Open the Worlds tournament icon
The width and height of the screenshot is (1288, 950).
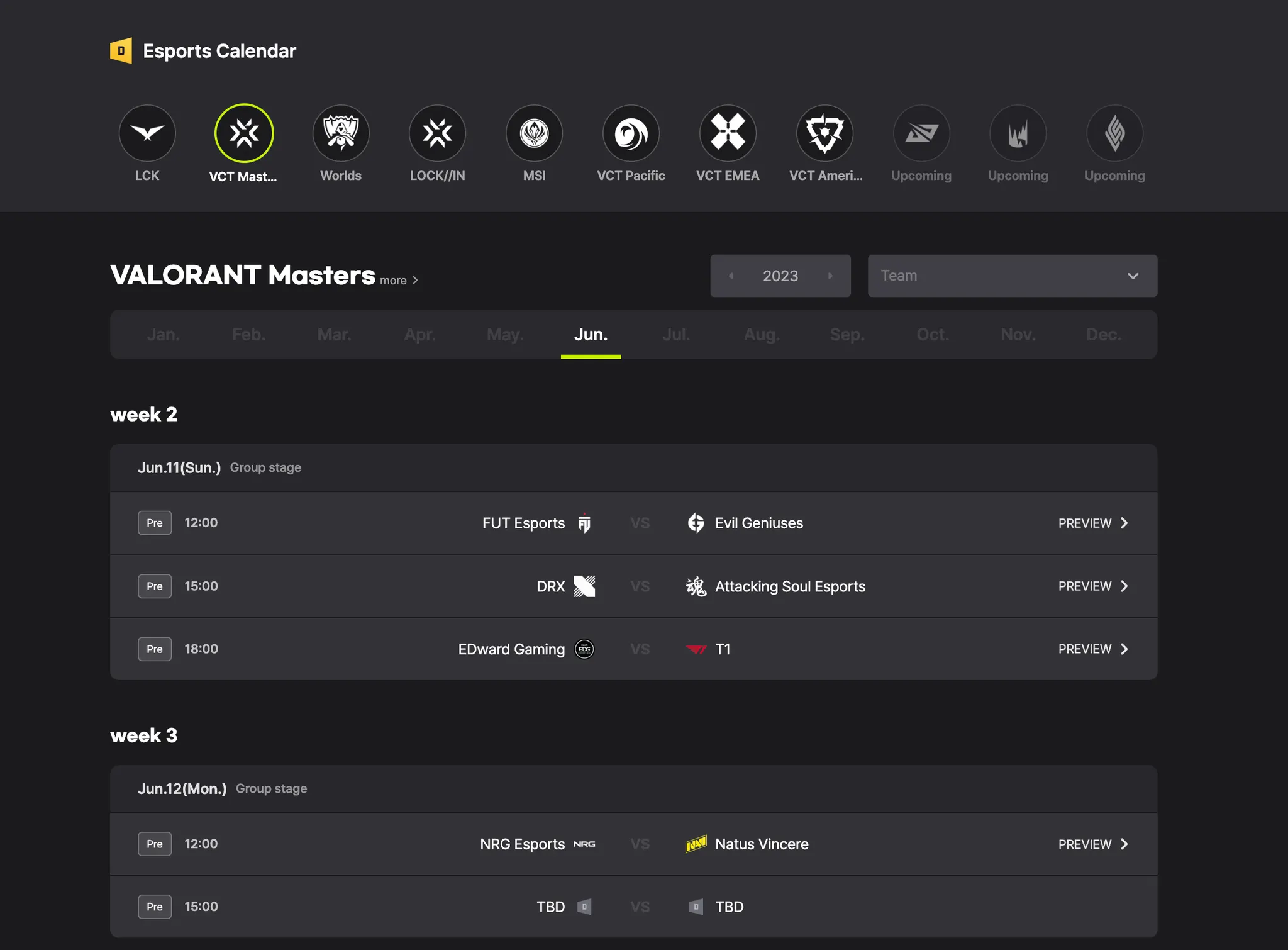coord(341,133)
